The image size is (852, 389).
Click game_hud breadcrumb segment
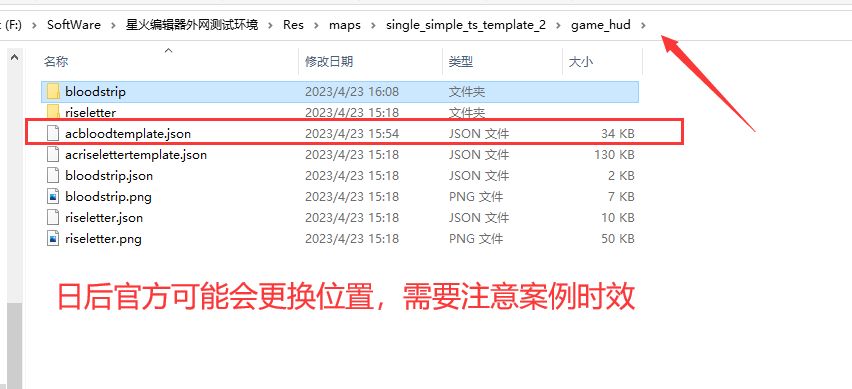(x=600, y=25)
